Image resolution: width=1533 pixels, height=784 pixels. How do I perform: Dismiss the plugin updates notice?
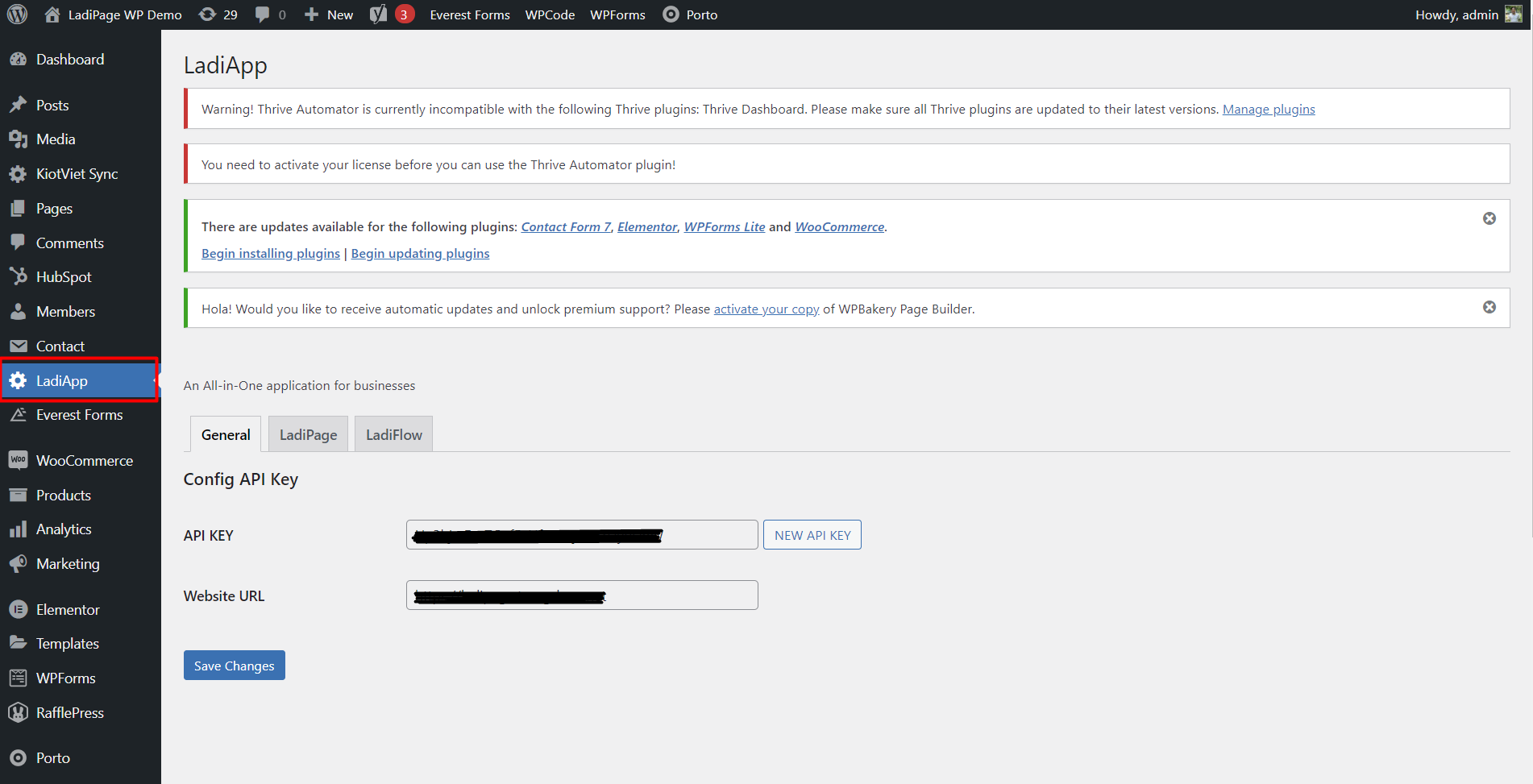(x=1489, y=218)
